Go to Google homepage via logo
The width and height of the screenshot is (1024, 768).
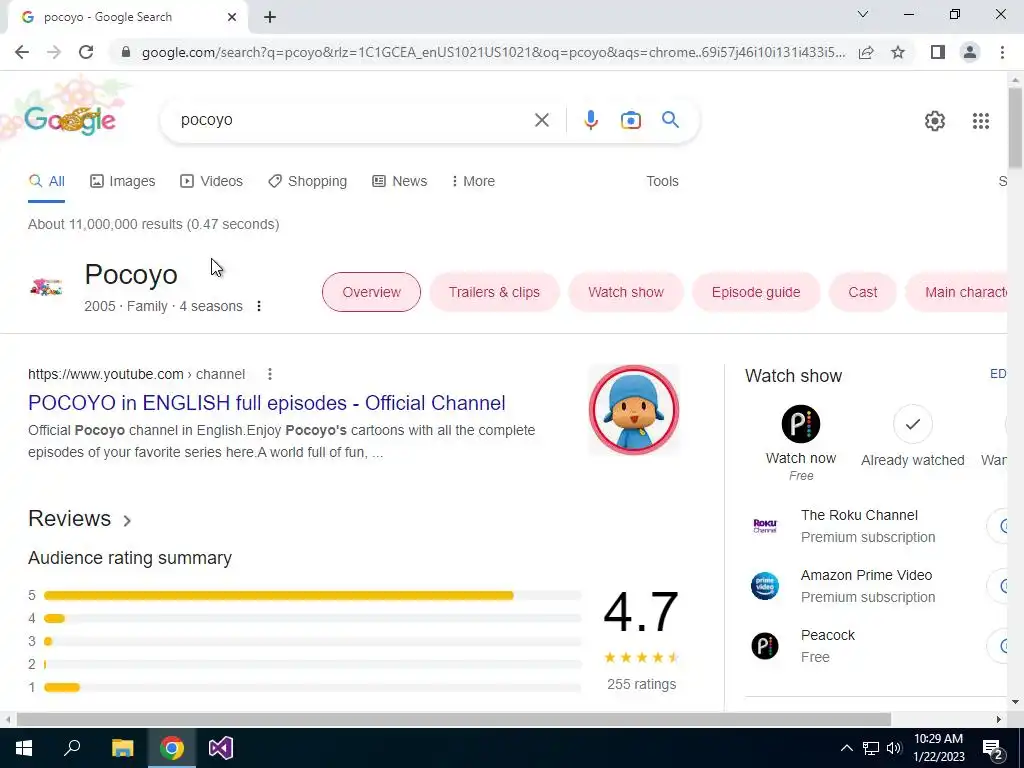tap(70, 120)
